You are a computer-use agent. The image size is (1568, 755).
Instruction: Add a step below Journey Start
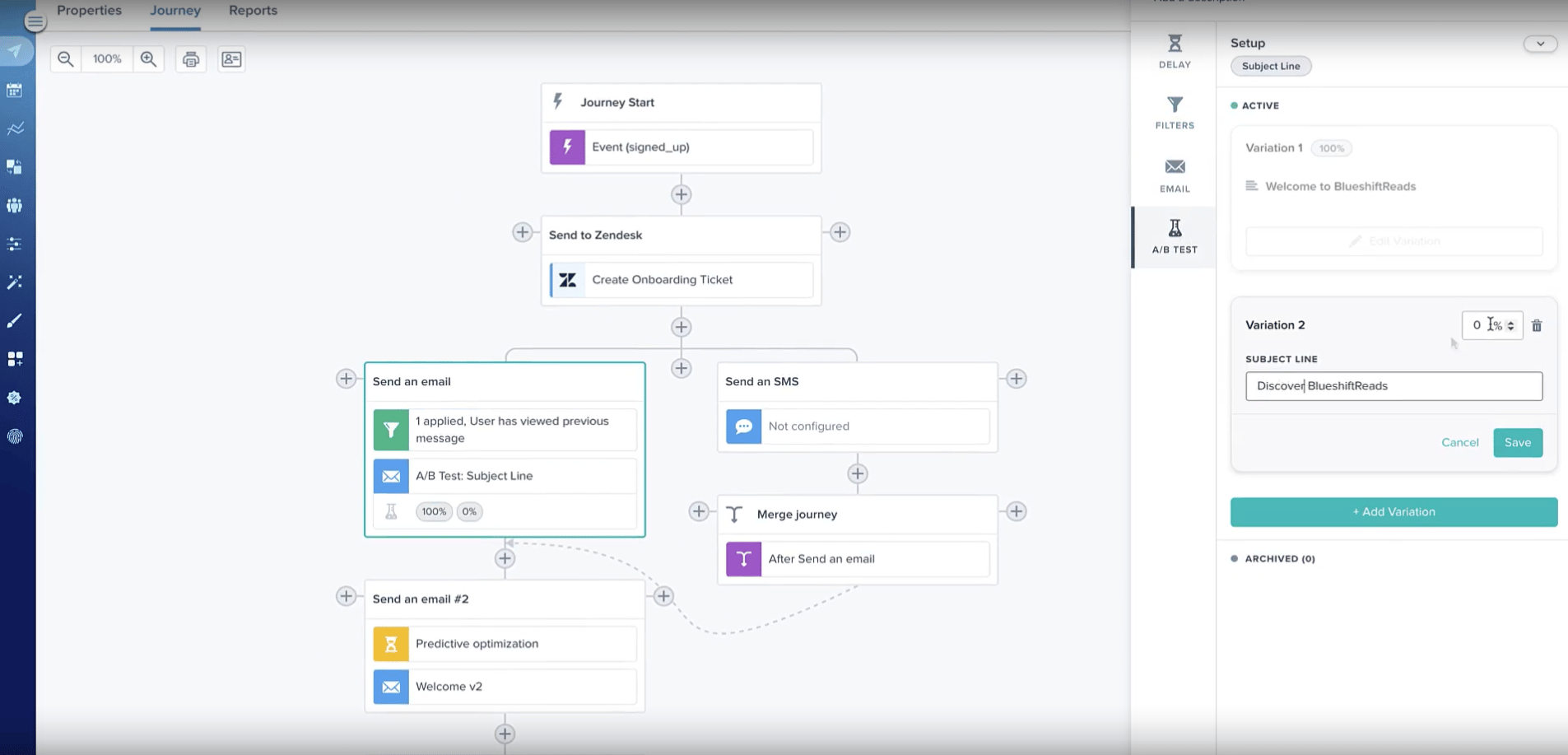(x=681, y=195)
